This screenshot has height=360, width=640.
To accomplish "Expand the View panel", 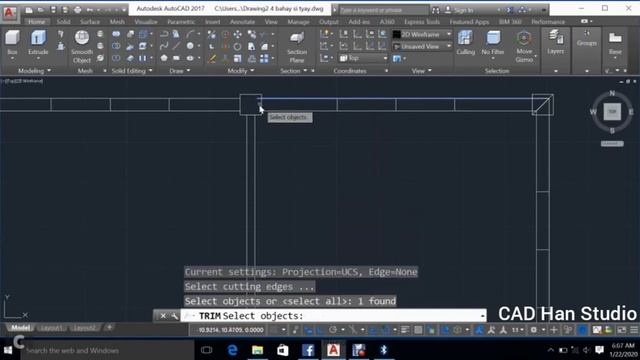I will click(422, 71).
